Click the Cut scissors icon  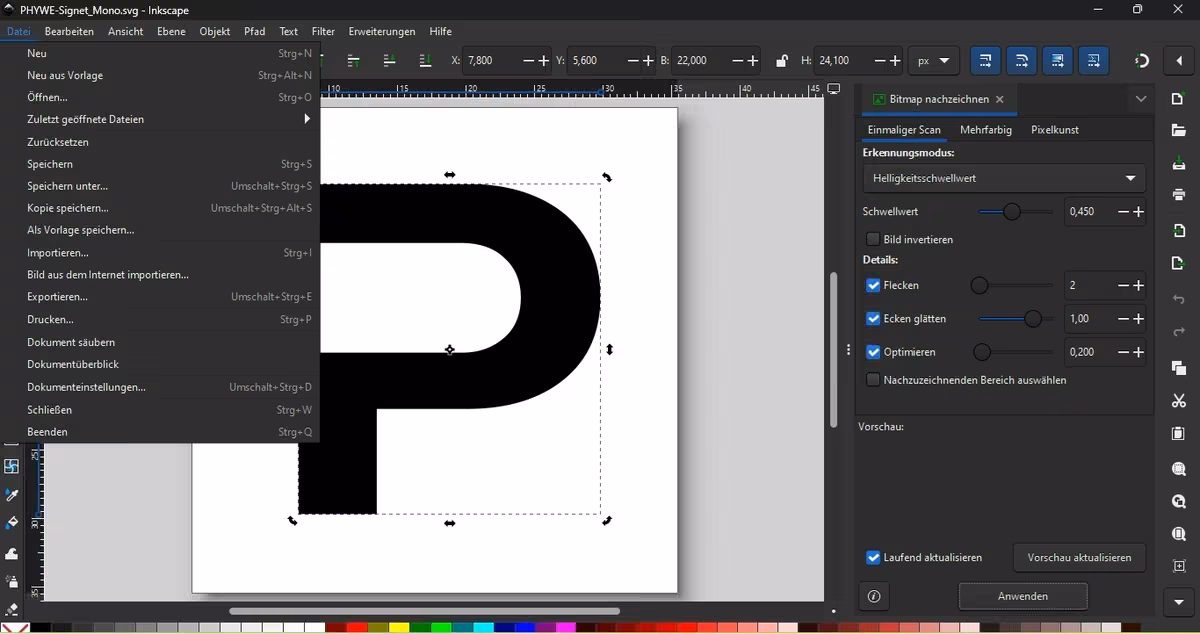(x=1179, y=401)
